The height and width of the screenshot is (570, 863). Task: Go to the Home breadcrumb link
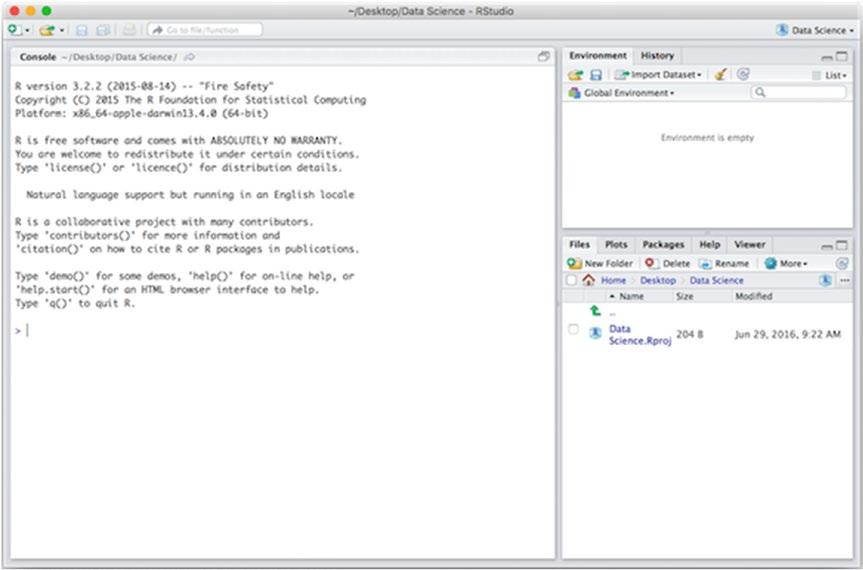[613, 281]
